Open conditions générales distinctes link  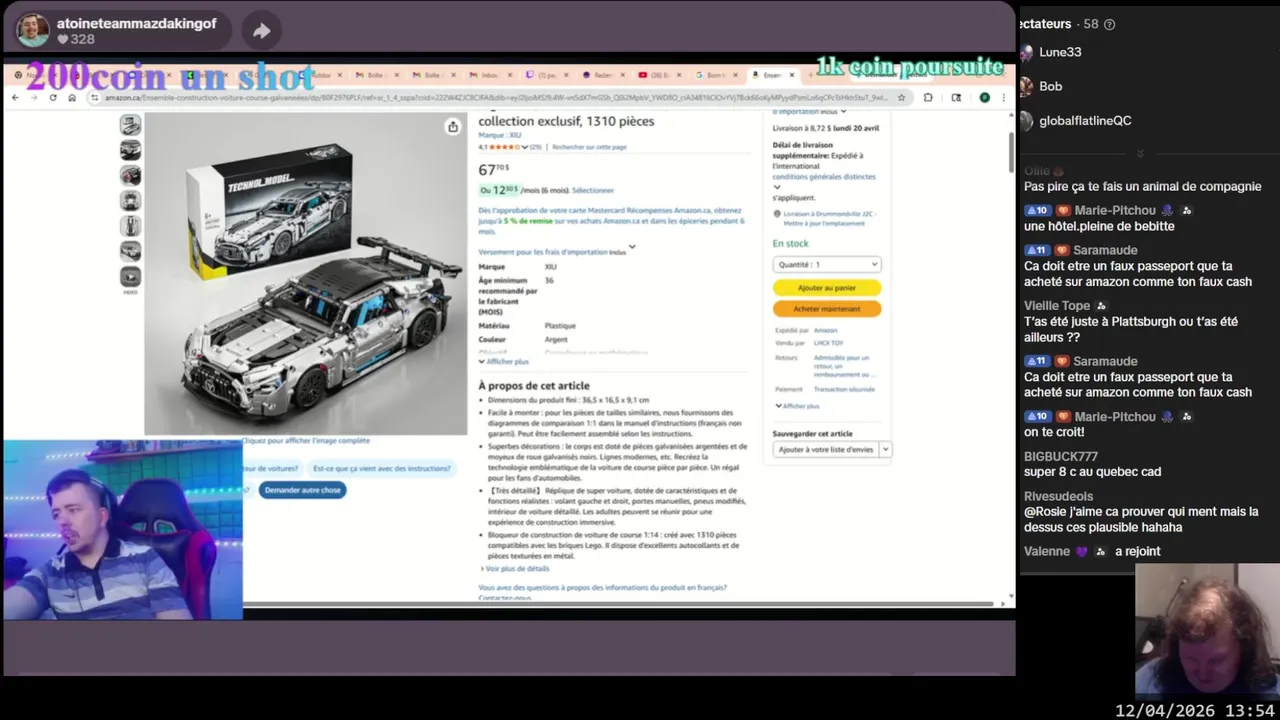[x=824, y=177]
